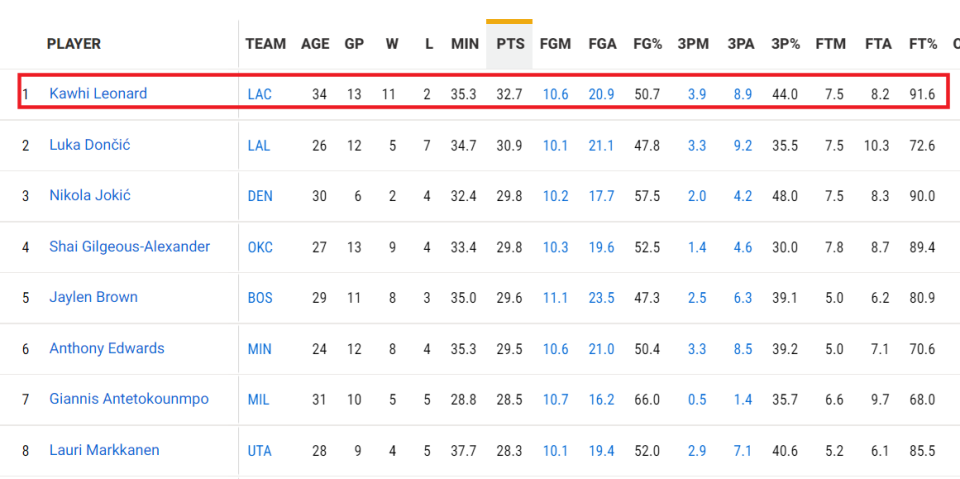Sort by the FT% column header
Image resolution: width=960 pixels, height=479 pixels.
(x=922, y=44)
